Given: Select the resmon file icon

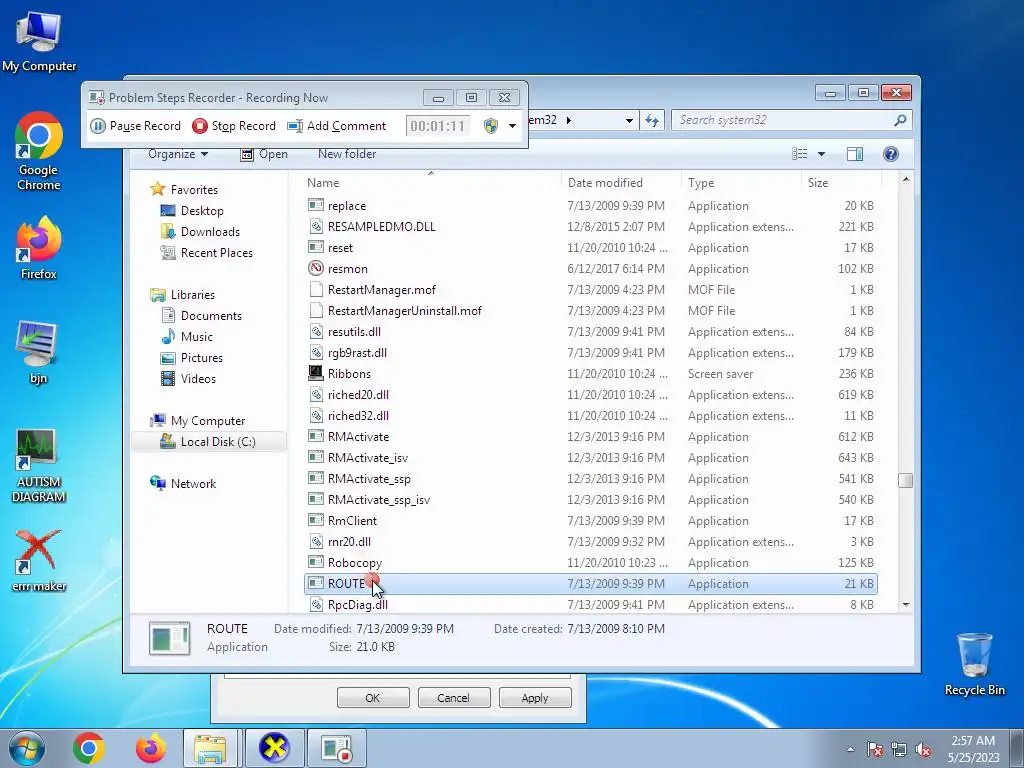Looking at the screenshot, I should 316,268.
